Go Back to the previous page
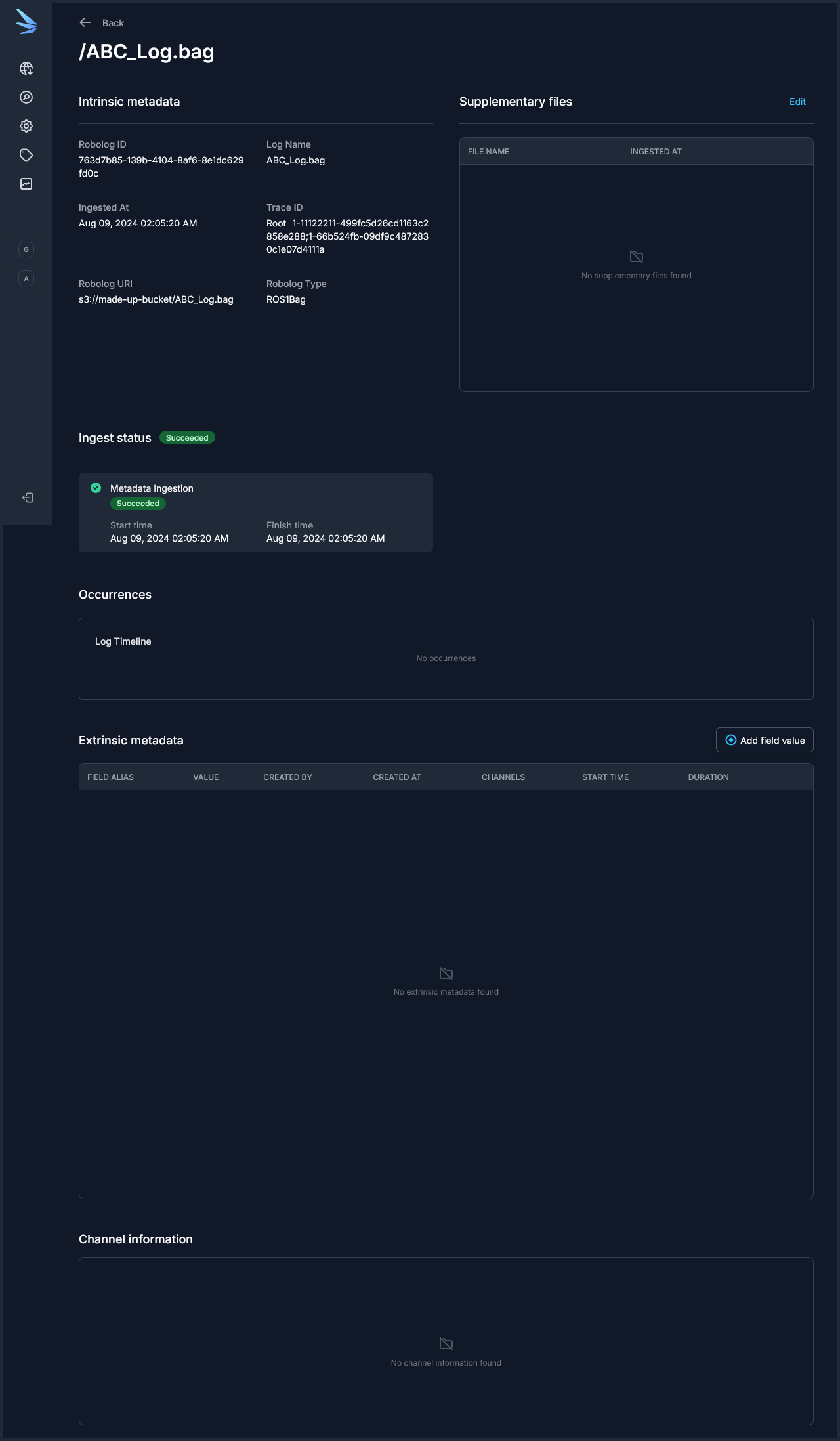The width and height of the screenshot is (840, 1441). click(x=113, y=23)
